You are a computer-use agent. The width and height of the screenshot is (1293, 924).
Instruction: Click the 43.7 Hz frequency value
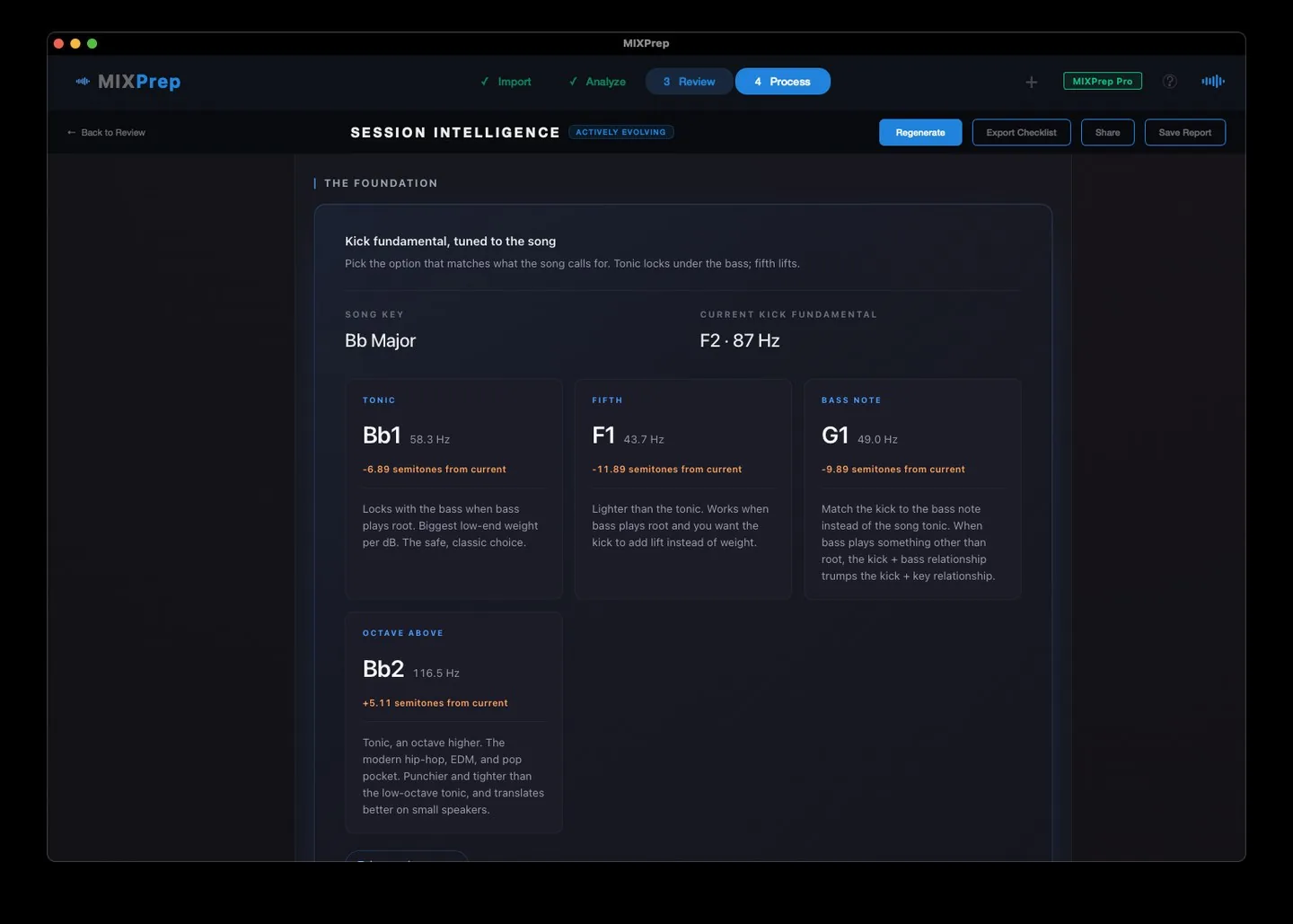pyautogui.click(x=644, y=440)
